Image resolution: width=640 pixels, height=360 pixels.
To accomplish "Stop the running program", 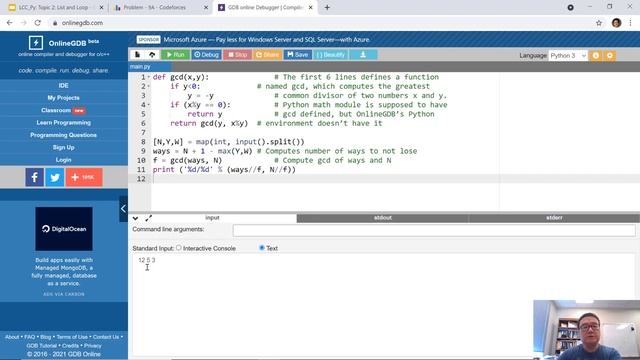I will click(237, 55).
